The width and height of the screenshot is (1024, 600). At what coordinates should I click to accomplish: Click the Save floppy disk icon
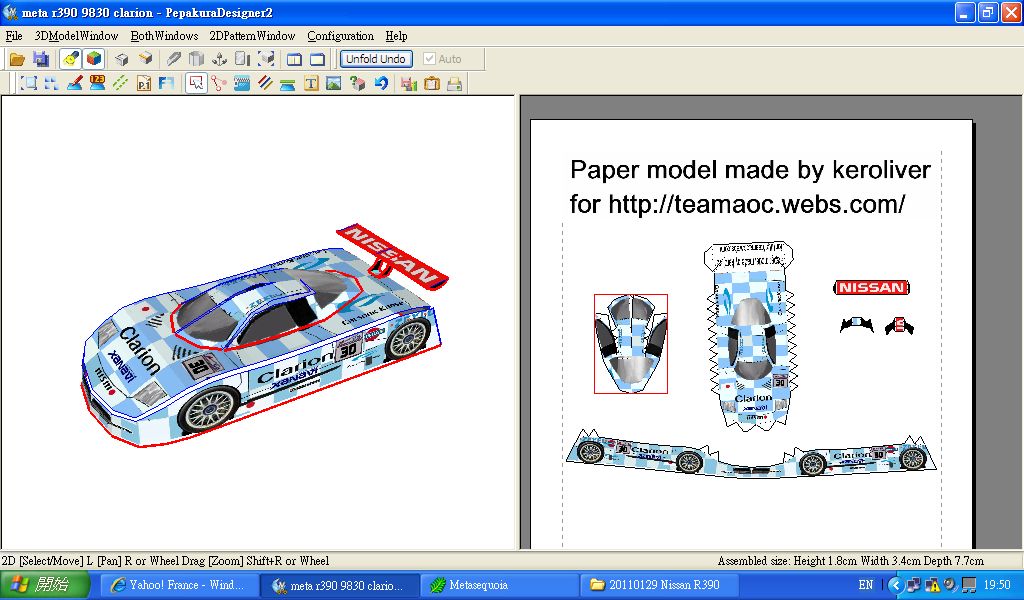[x=41, y=59]
